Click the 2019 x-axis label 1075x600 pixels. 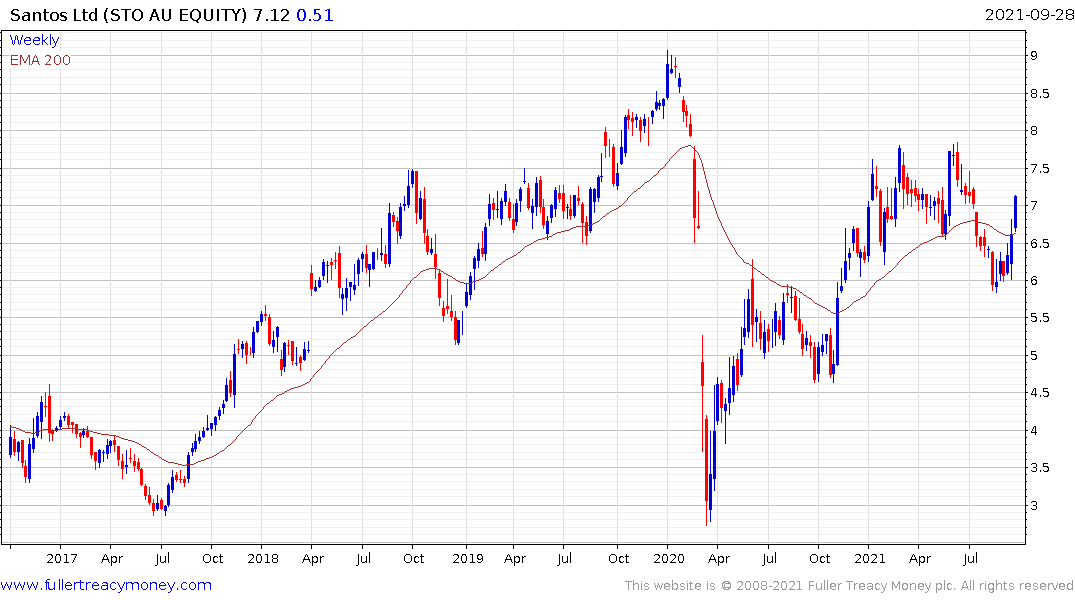[x=468, y=558]
